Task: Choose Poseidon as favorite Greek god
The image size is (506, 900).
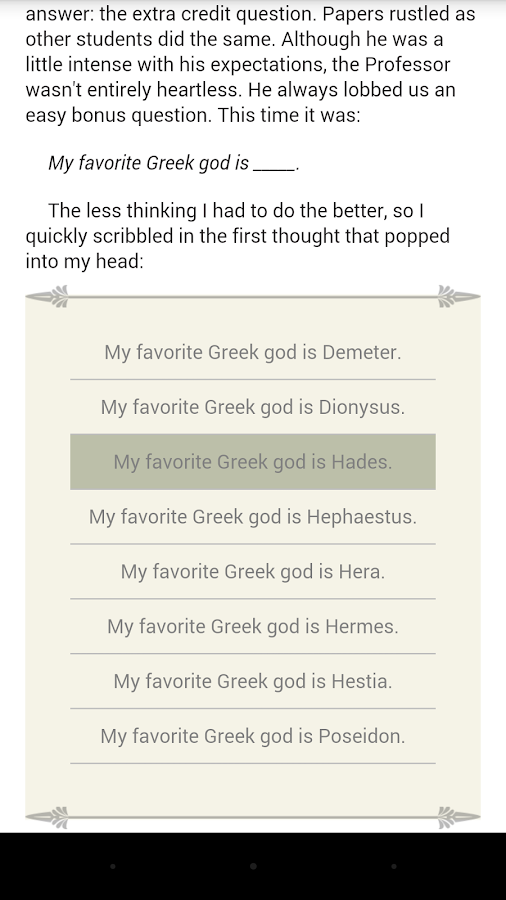Action: click(252, 736)
